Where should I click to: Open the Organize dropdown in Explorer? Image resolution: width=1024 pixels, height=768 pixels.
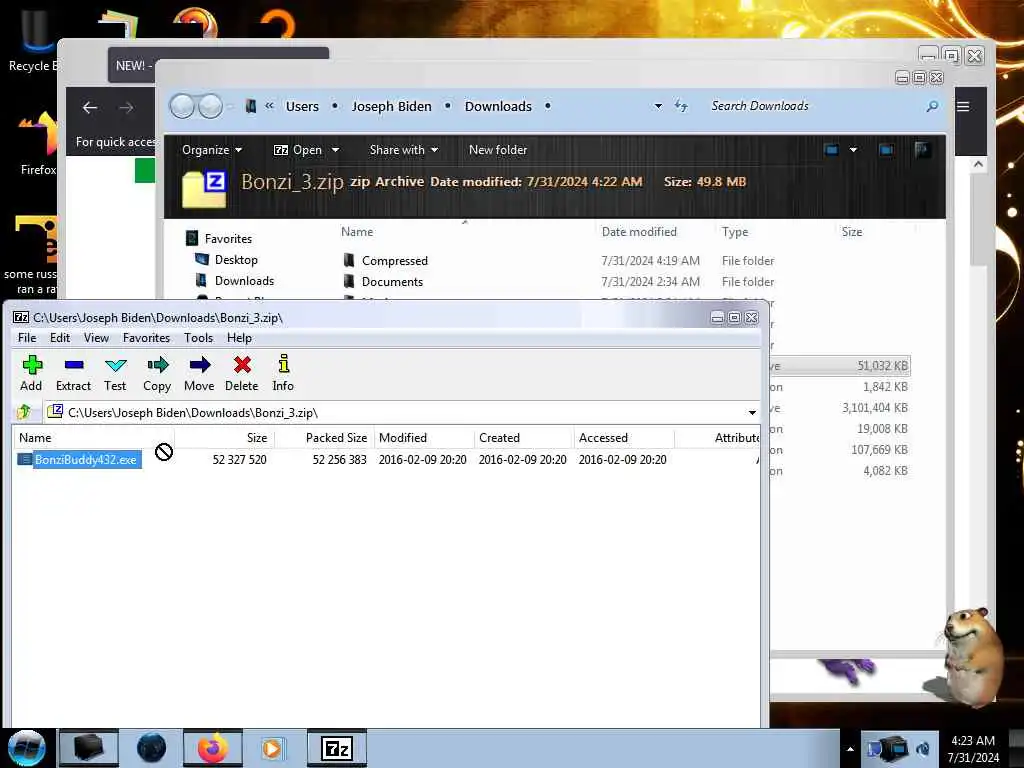pyautogui.click(x=212, y=150)
